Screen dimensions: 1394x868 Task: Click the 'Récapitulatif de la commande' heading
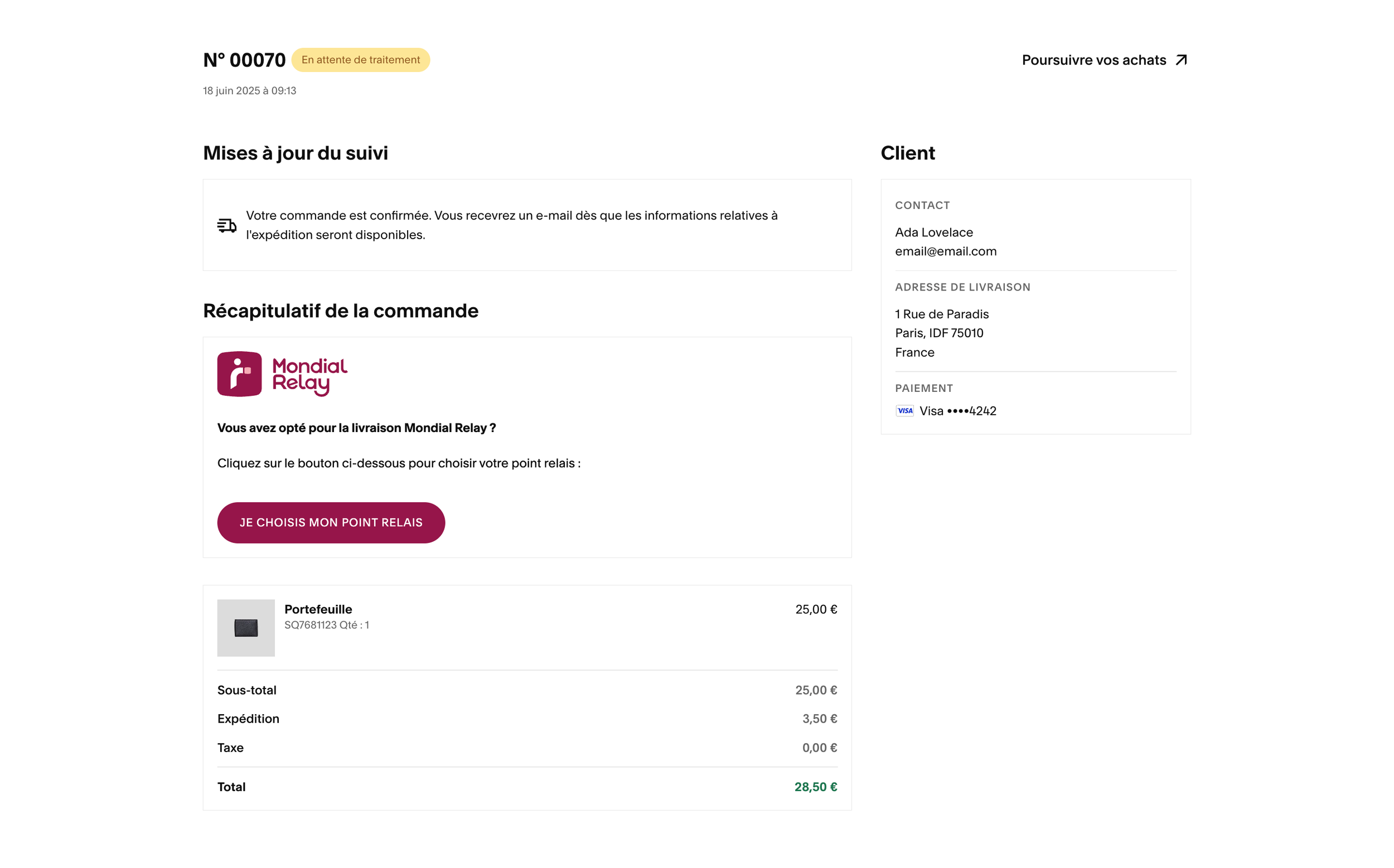coord(341,311)
